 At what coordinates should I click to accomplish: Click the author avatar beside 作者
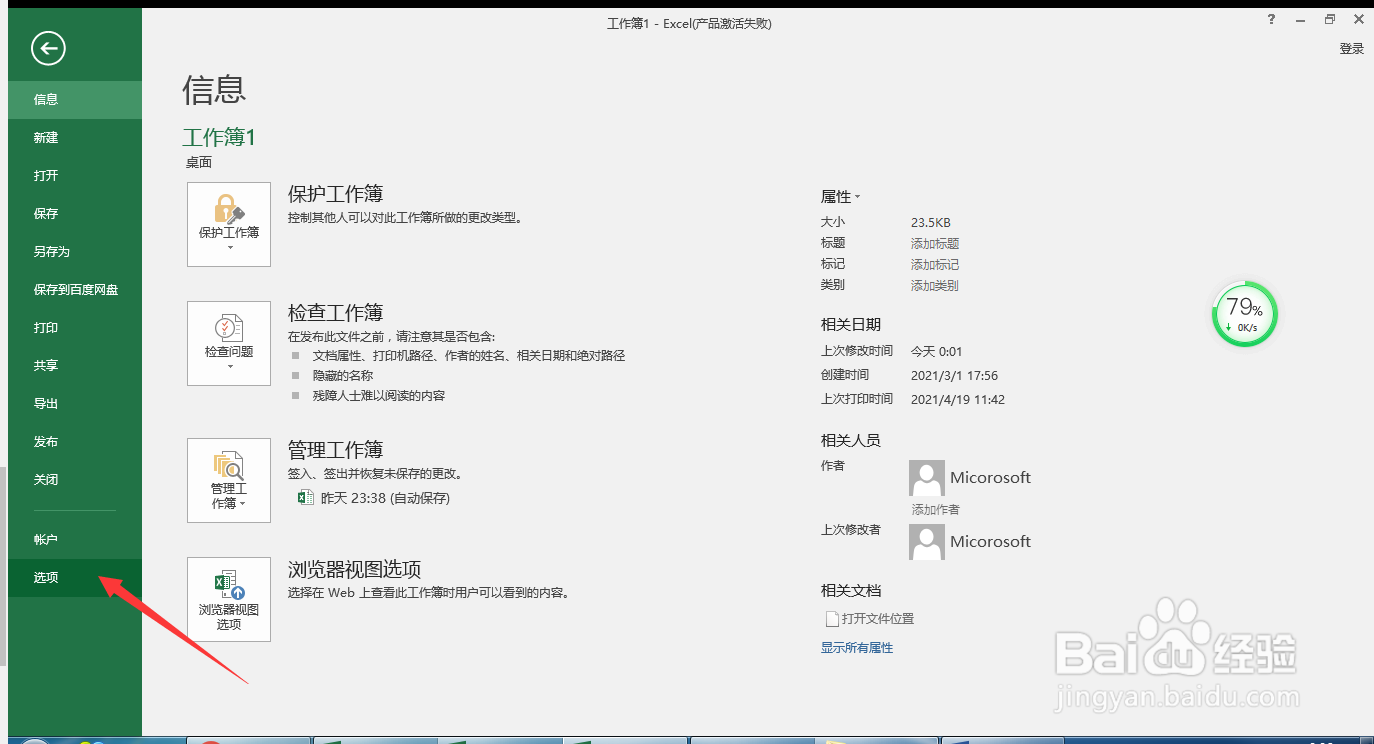[x=927, y=478]
